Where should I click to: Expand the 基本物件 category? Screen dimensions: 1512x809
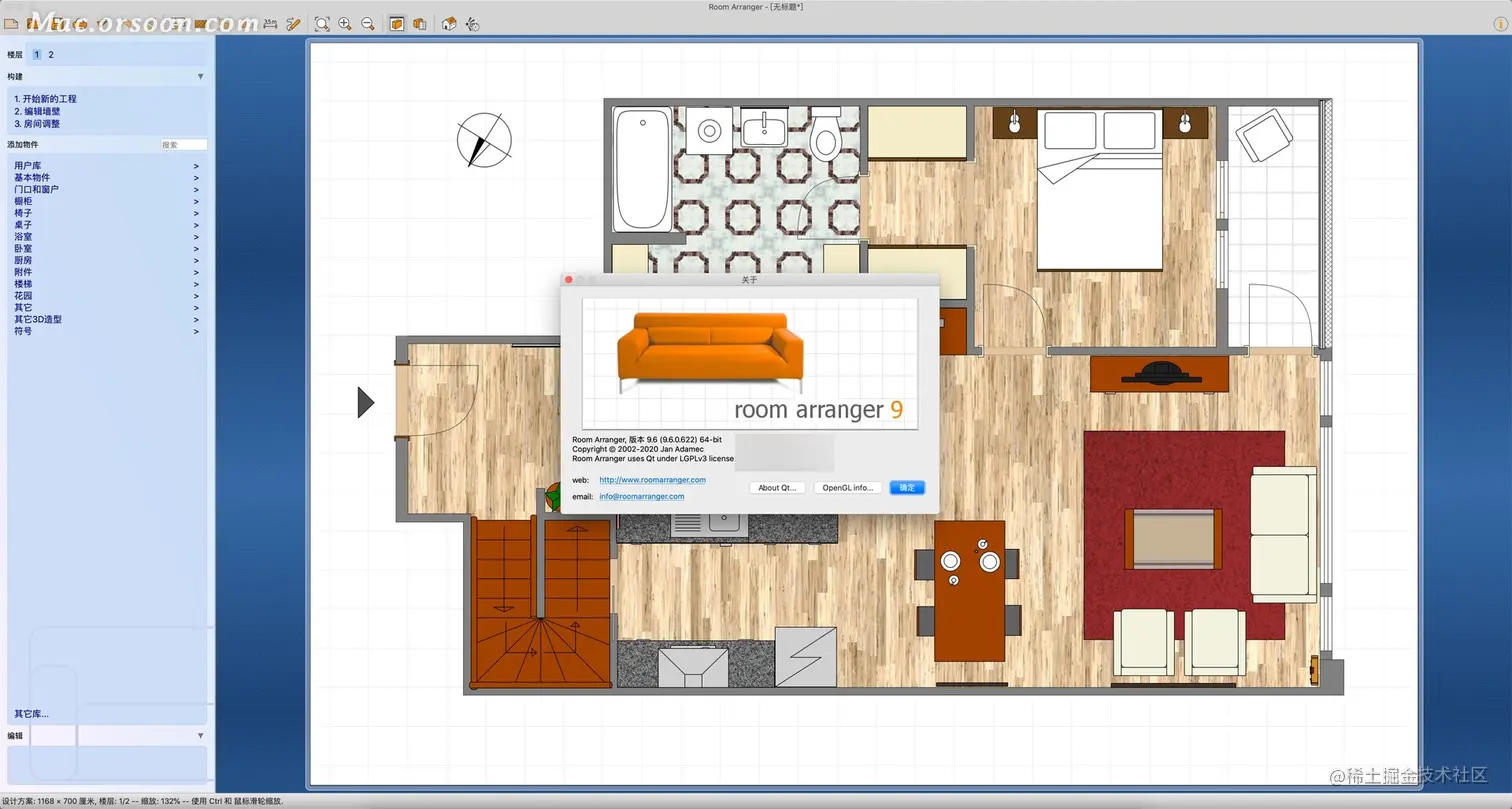coord(105,178)
